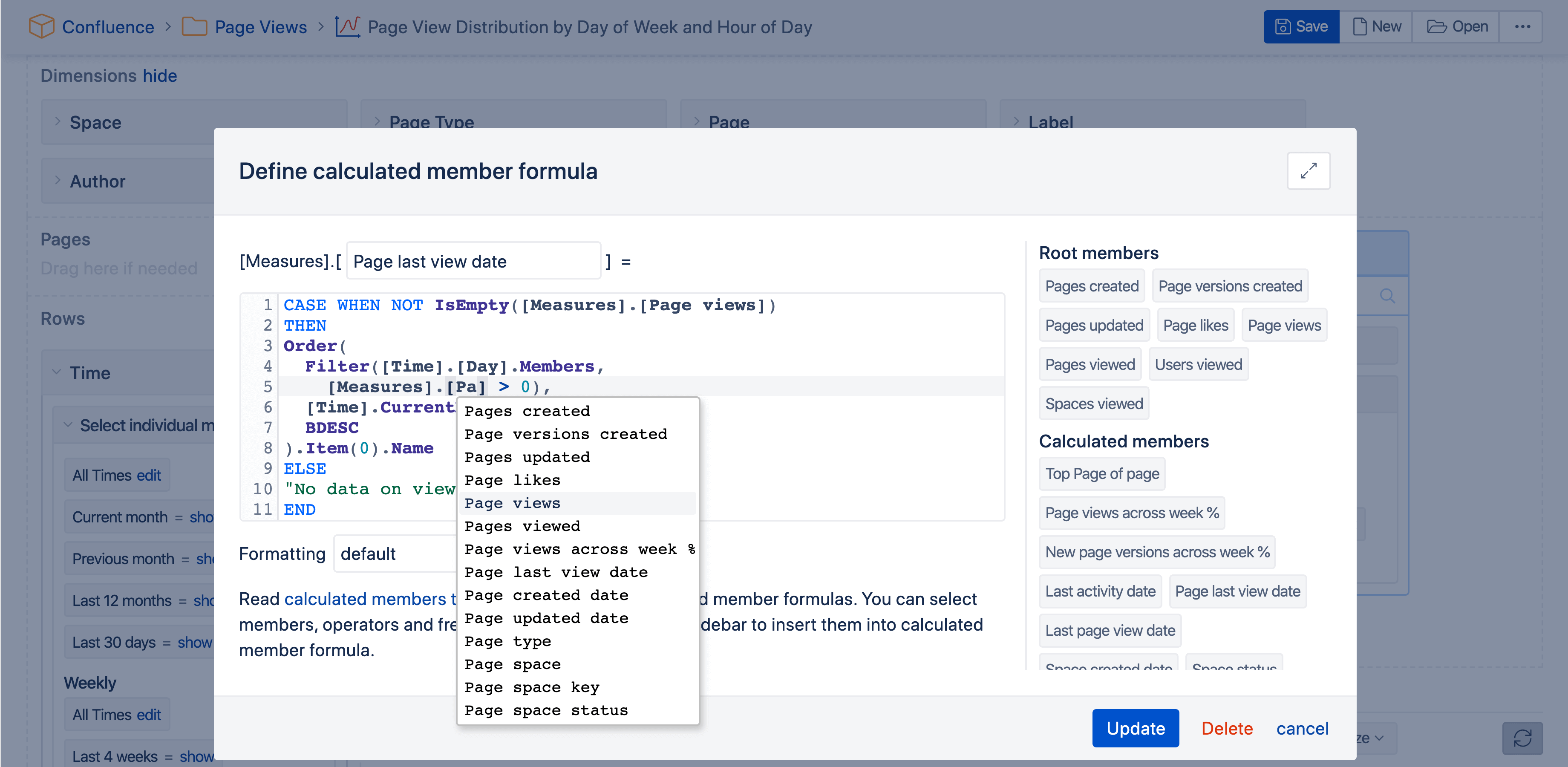Create a New report
This screenshot has height=767, width=1568.
[x=1376, y=27]
